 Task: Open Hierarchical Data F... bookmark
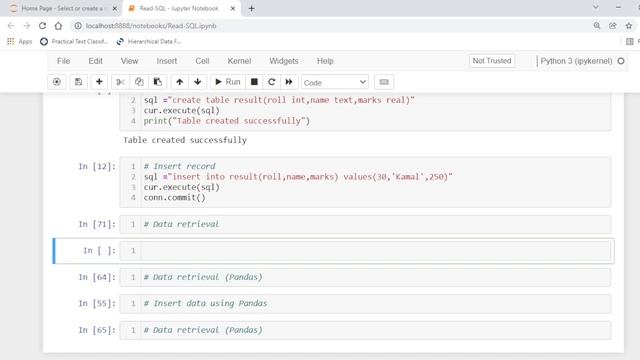point(149,41)
